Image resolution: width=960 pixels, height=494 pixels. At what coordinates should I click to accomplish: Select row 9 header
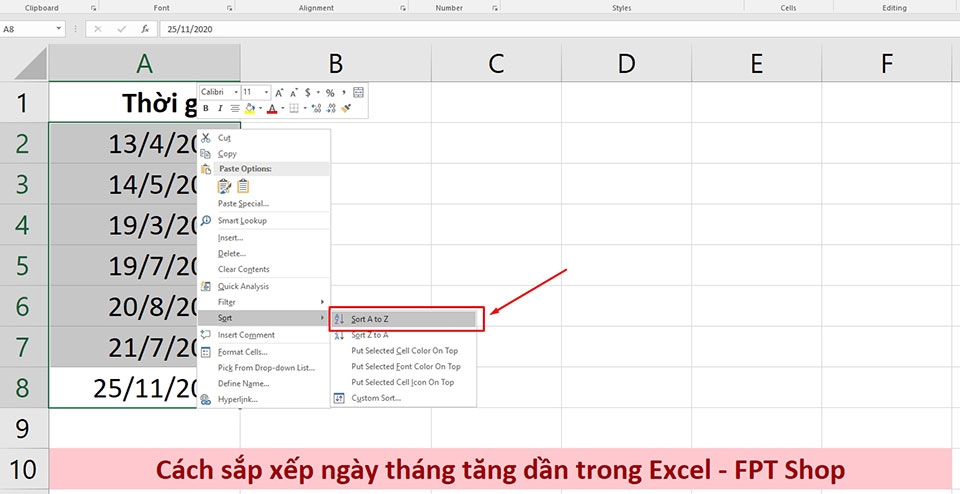point(24,429)
